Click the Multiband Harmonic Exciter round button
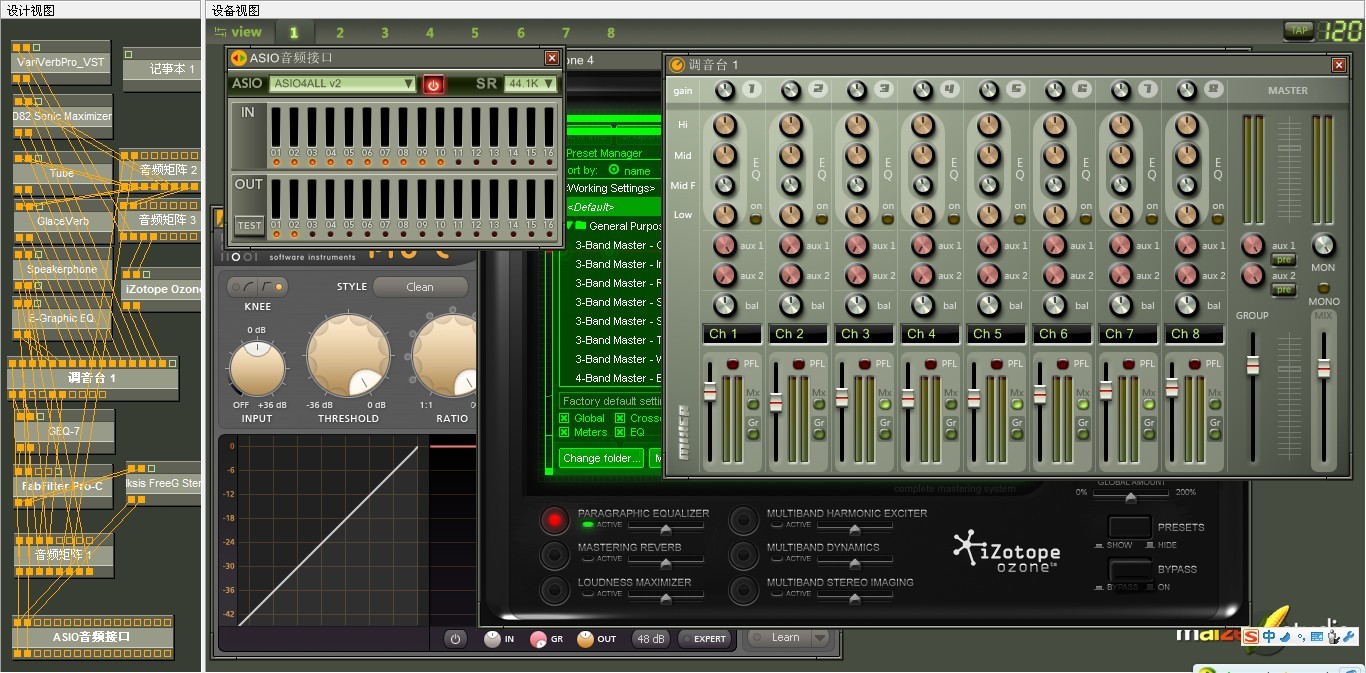 [743, 520]
